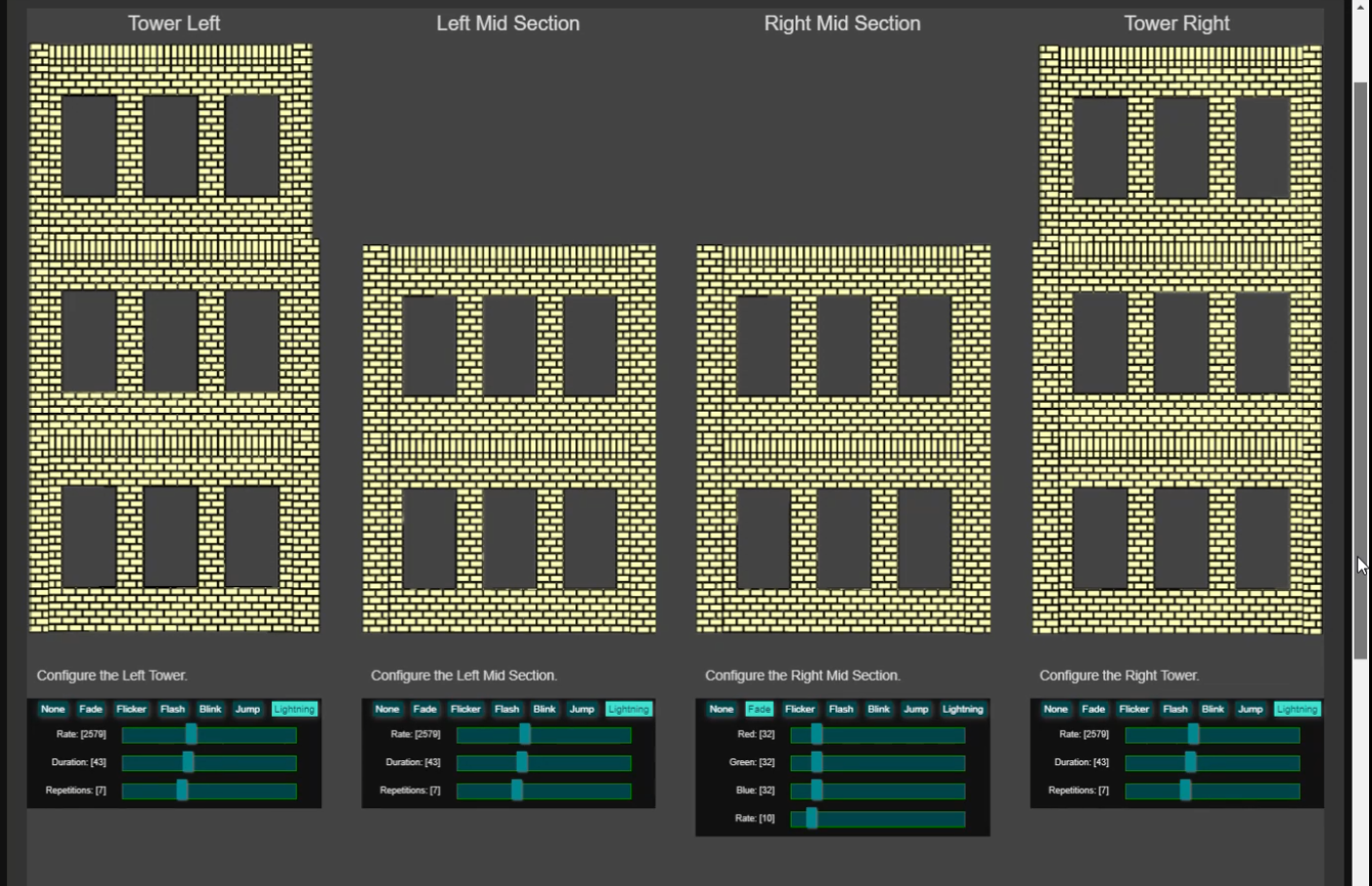Image resolution: width=1372 pixels, height=886 pixels.
Task: Toggle Blink effect for the Left Tower
Action: coord(210,709)
